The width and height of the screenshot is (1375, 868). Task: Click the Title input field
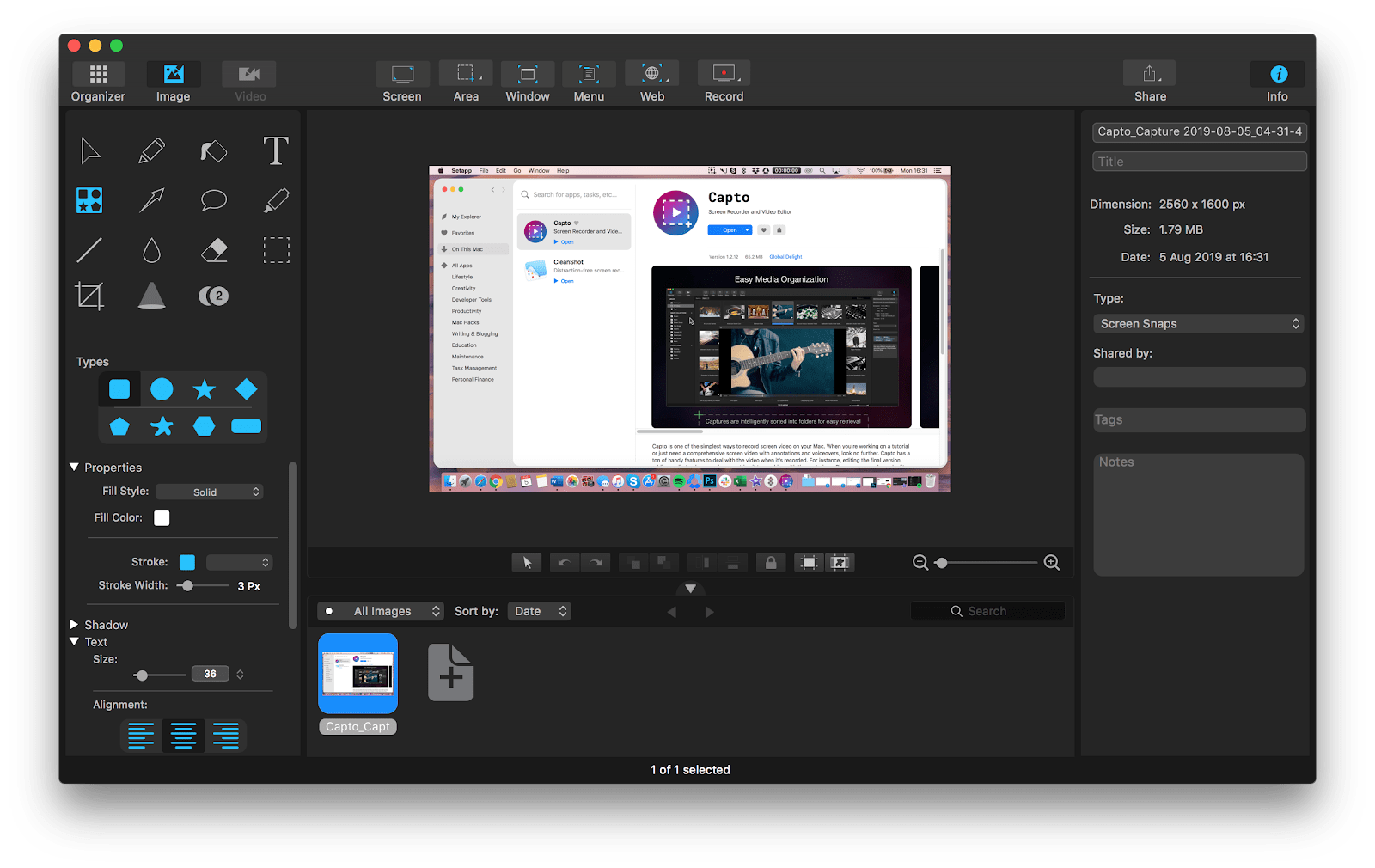[x=1199, y=161]
